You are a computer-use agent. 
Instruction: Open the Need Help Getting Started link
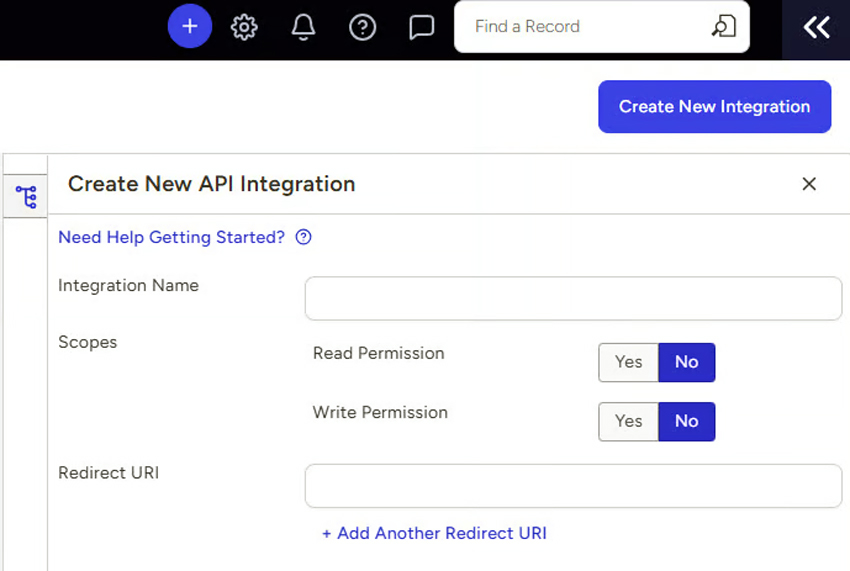(171, 238)
